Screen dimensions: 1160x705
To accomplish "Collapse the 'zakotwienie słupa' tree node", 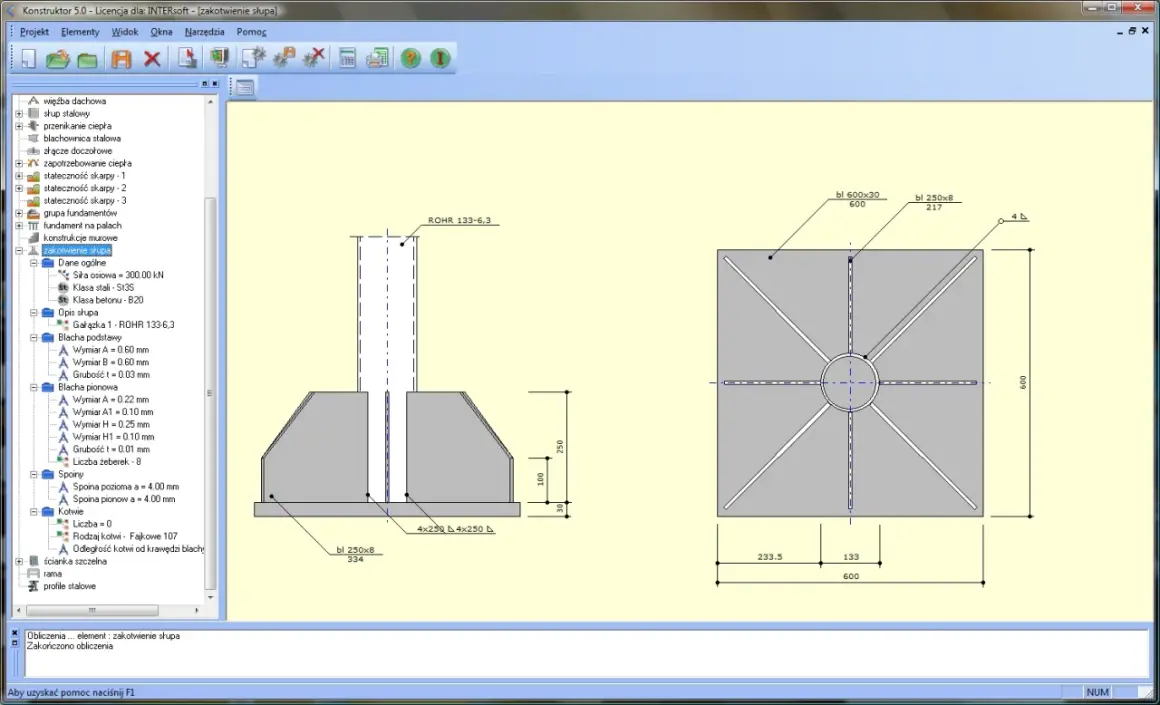I will (19, 251).
